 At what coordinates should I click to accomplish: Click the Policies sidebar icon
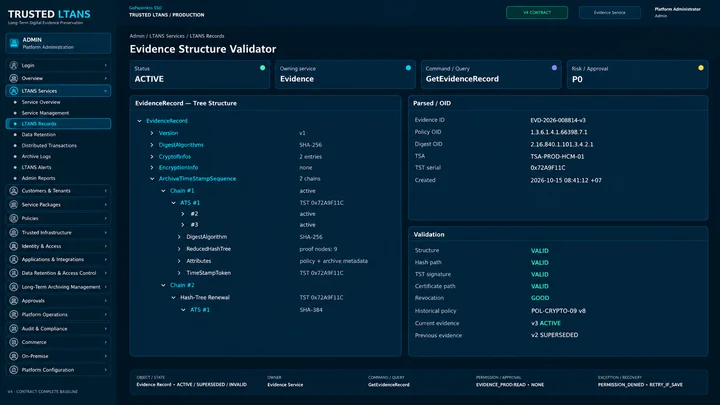pyautogui.click(x=14, y=218)
